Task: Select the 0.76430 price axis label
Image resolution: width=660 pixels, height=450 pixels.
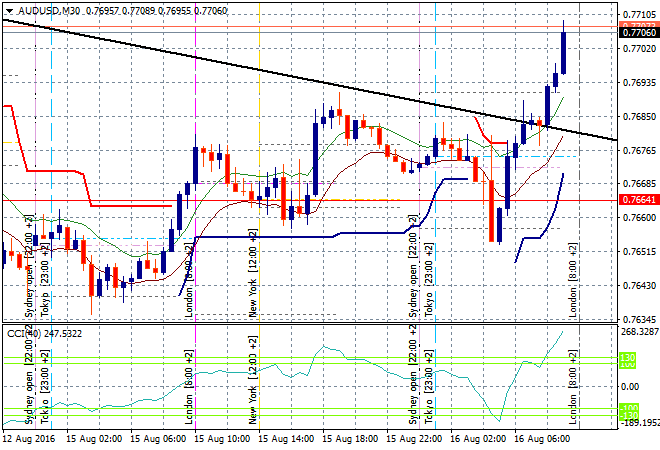Action: 639,285
